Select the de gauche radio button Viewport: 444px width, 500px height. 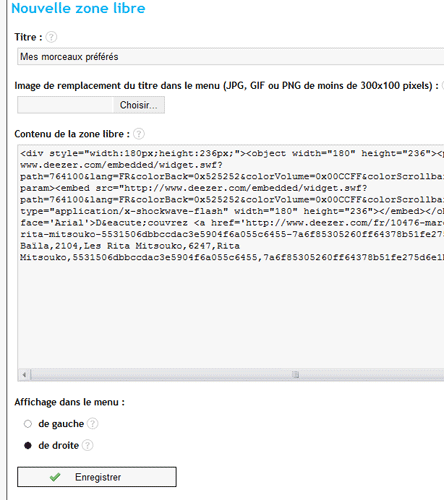(x=28, y=424)
